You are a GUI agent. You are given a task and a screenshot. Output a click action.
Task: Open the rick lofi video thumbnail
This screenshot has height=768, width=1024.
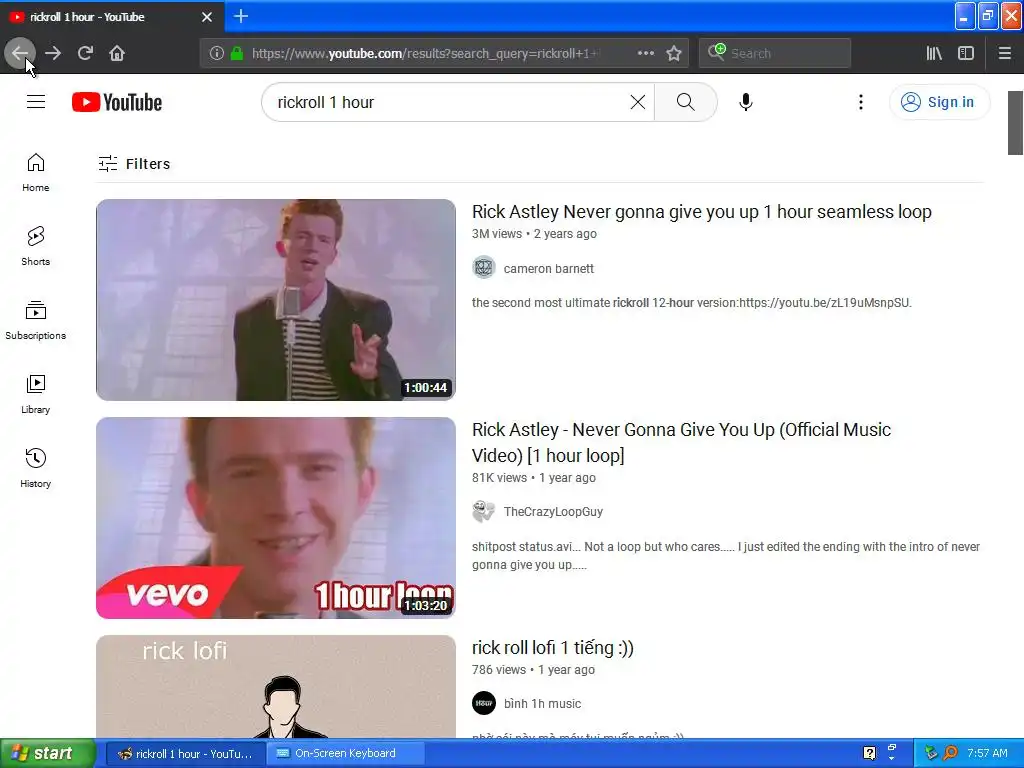[276, 686]
